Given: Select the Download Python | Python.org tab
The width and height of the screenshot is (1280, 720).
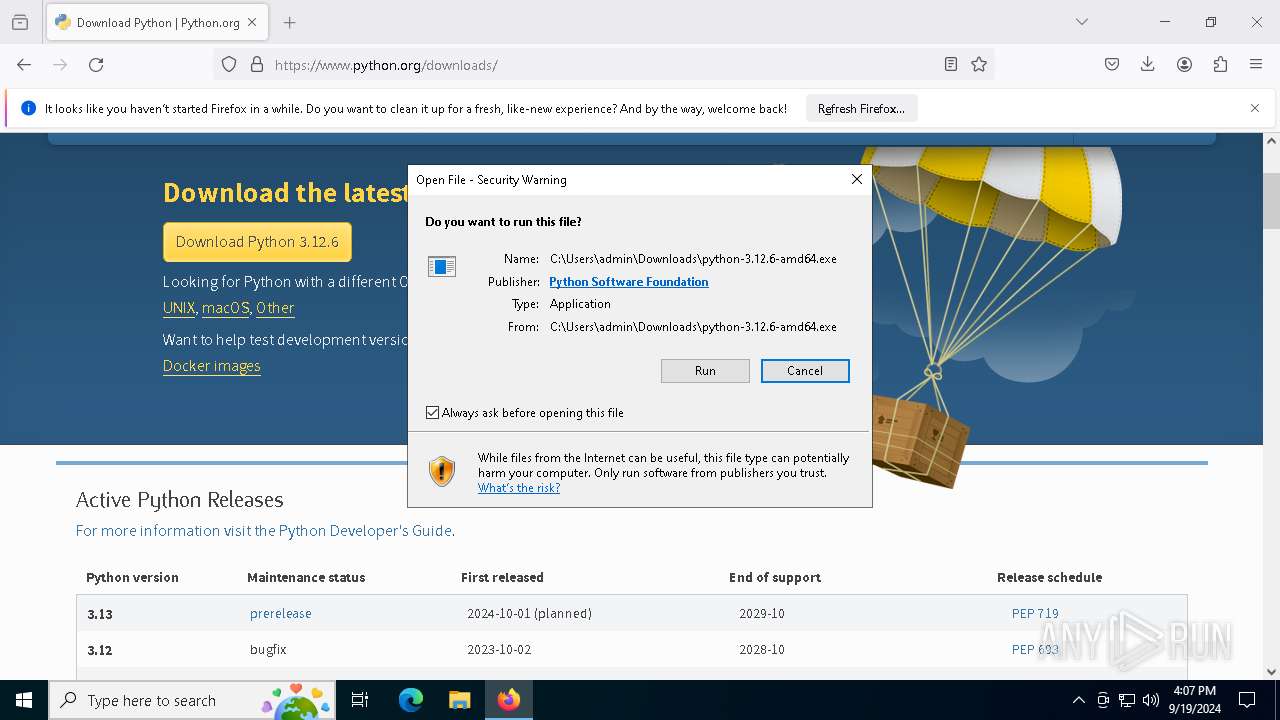Looking at the screenshot, I should pos(156,22).
